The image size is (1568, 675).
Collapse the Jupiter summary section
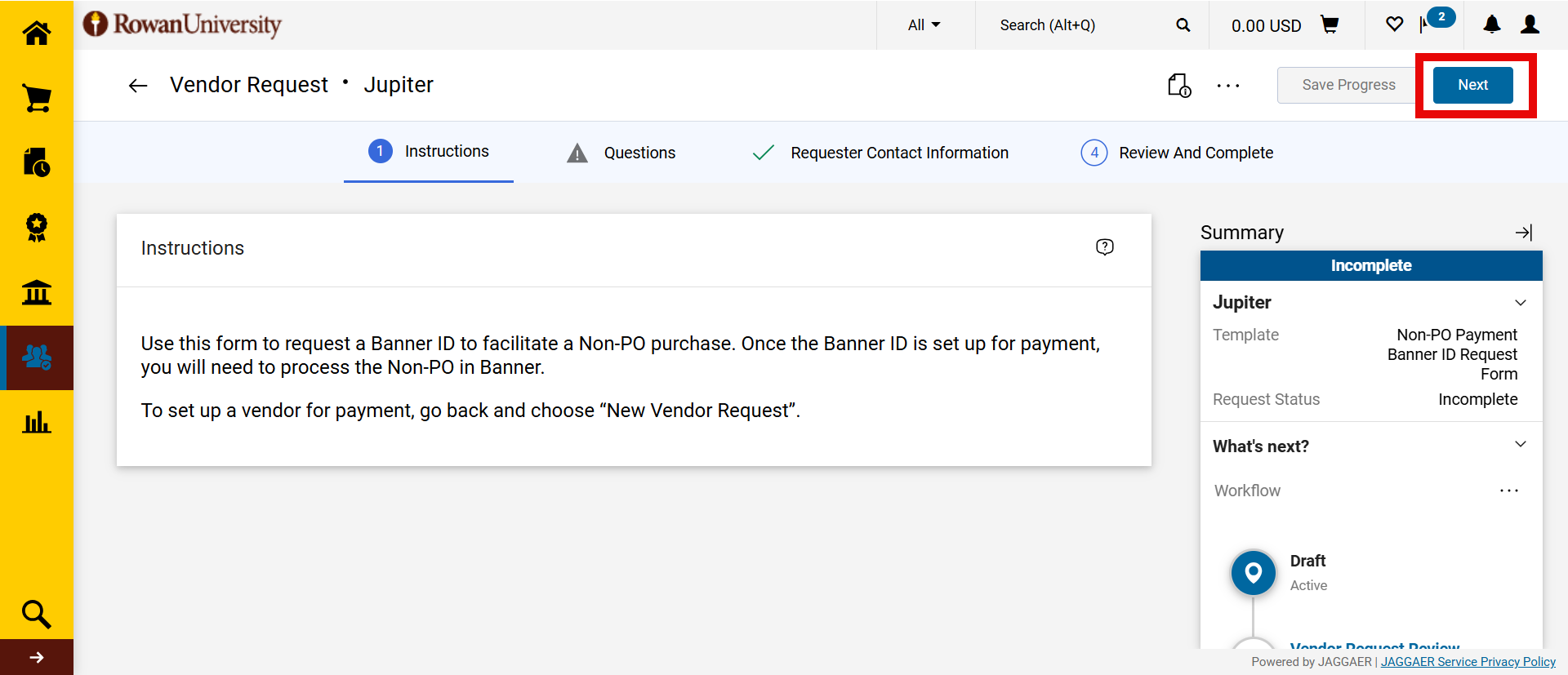point(1521,303)
